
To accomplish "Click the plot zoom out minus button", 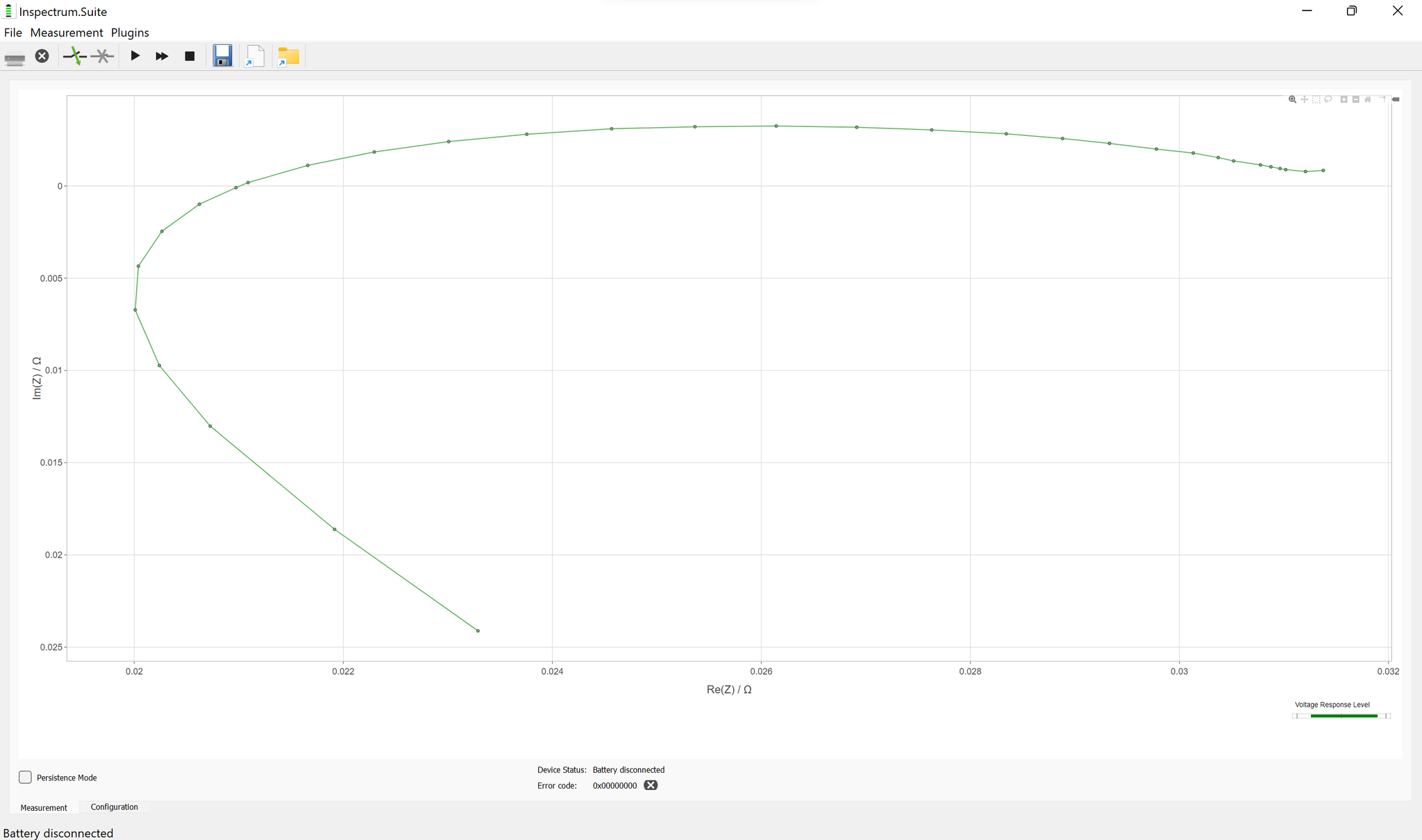I will [x=1355, y=99].
